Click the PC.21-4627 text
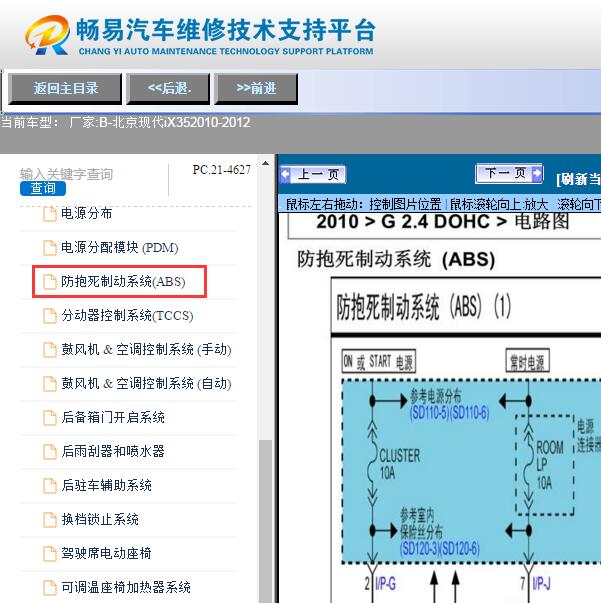Image resolution: width=601 pixels, height=603 pixels. point(221,170)
